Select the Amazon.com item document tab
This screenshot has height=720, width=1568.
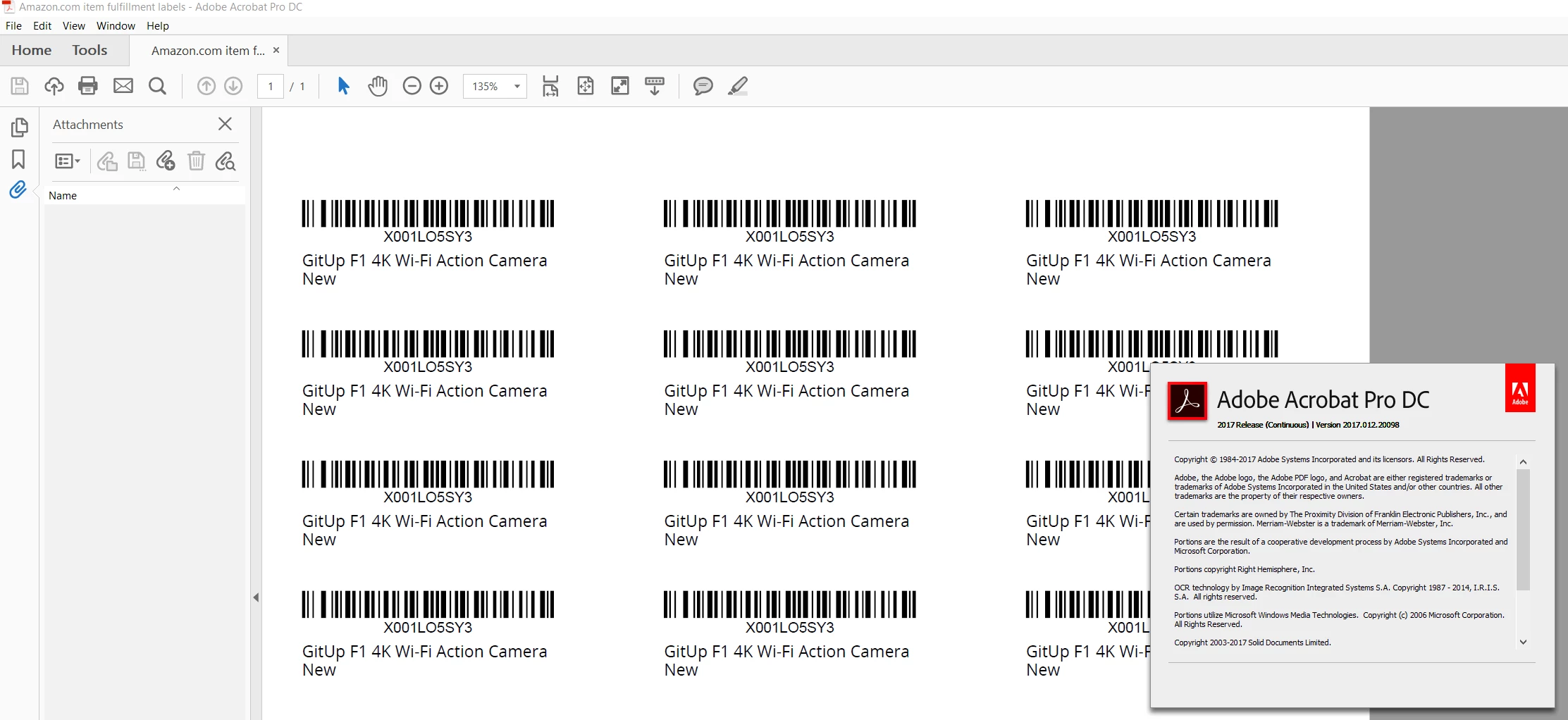(208, 51)
